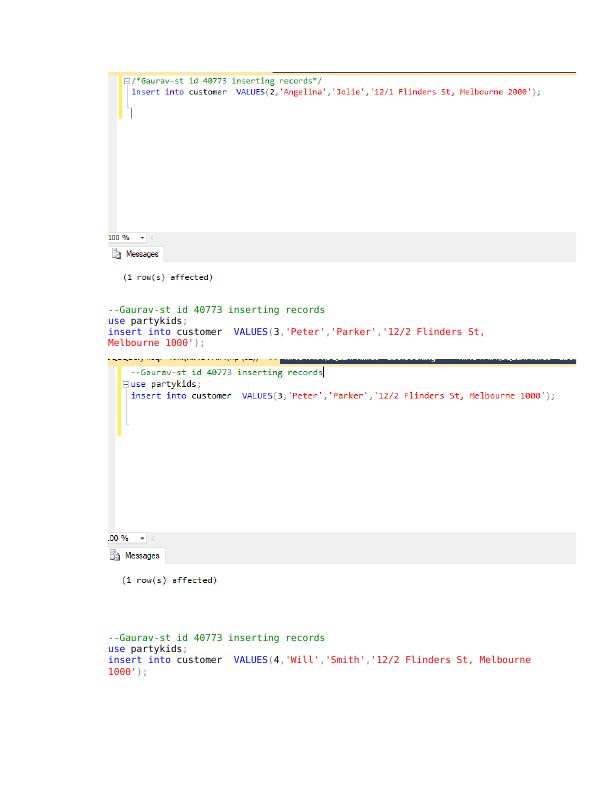Viewport: 612px width, 792px height.
Task: Click Messages icon in lower results pane
Action: (x=117, y=556)
